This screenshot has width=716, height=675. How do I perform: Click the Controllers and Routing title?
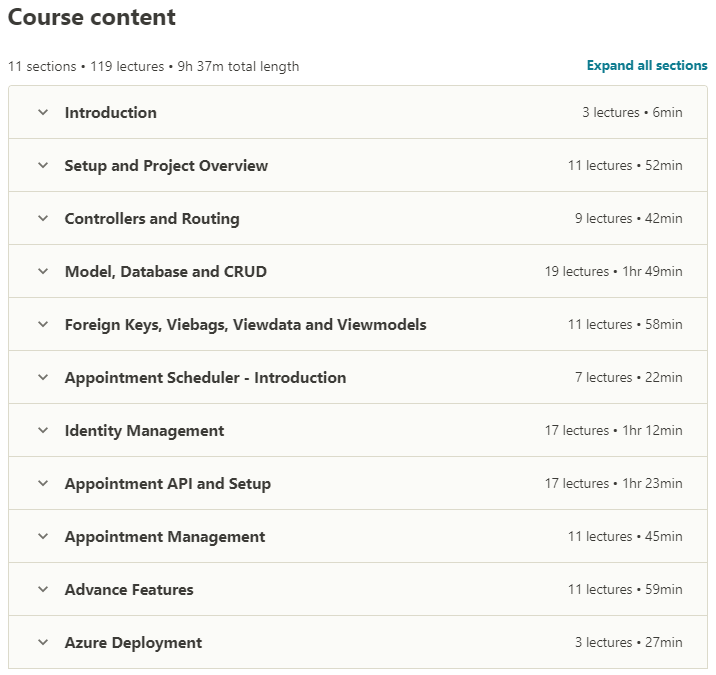pos(152,219)
